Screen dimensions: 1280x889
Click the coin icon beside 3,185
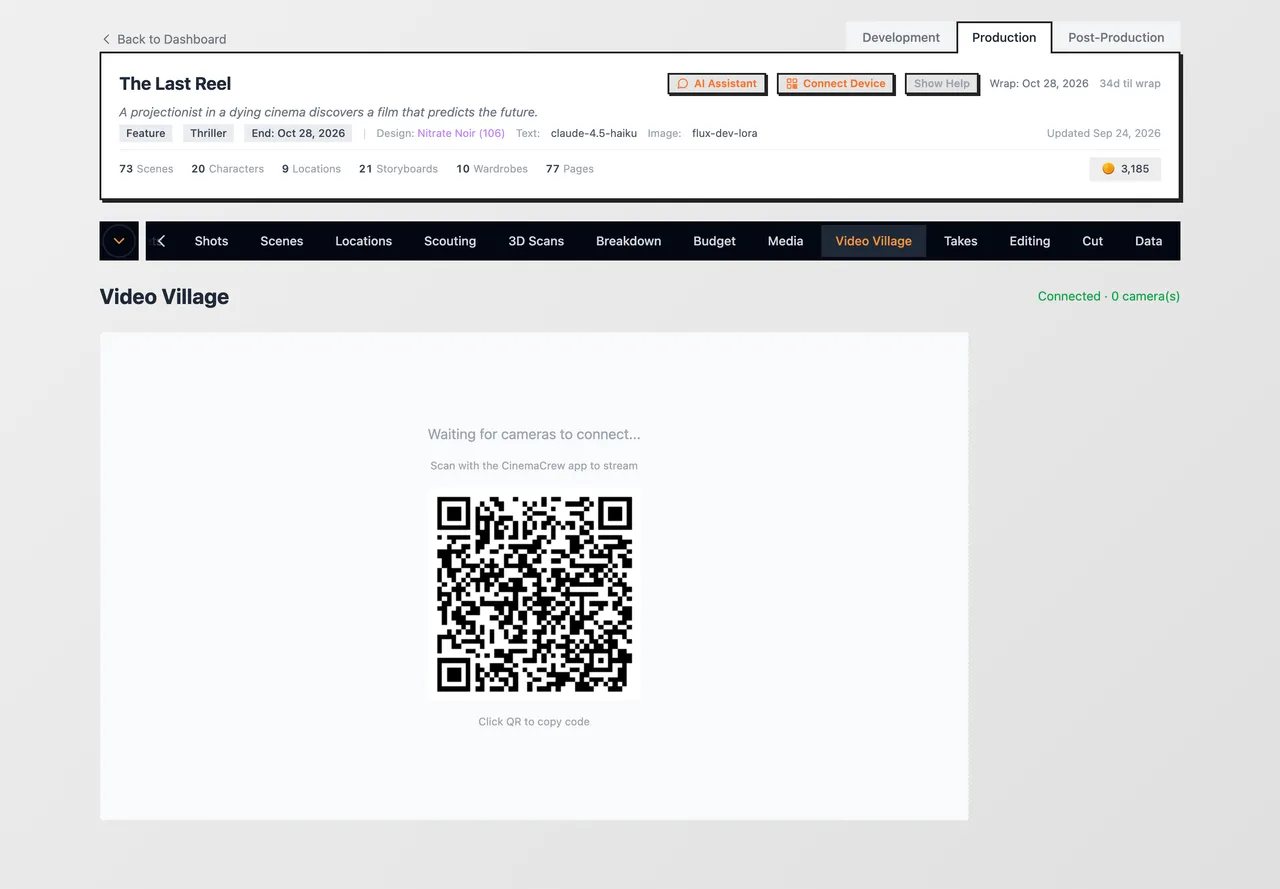(x=1108, y=169)
